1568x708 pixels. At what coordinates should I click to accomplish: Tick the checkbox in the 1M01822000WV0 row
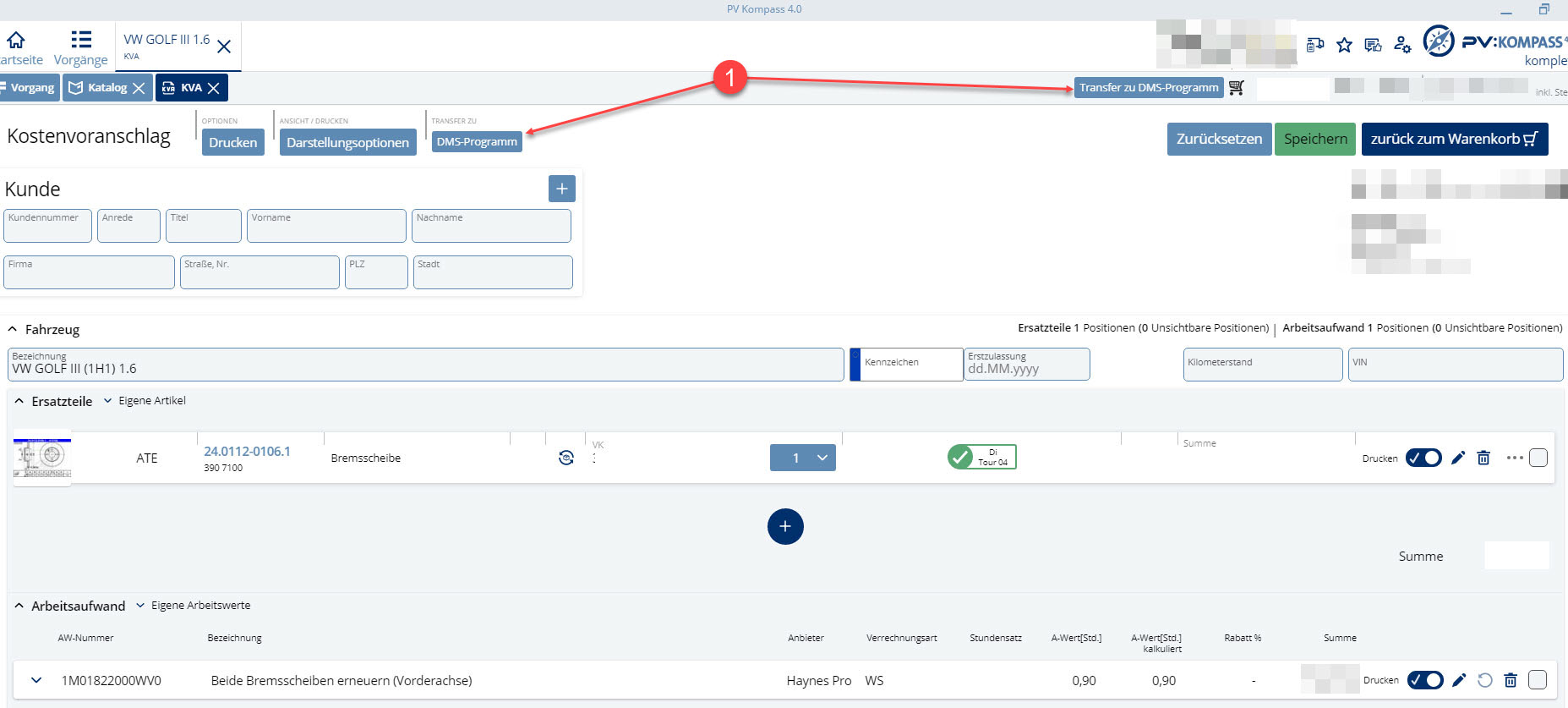click(1538, 679)
